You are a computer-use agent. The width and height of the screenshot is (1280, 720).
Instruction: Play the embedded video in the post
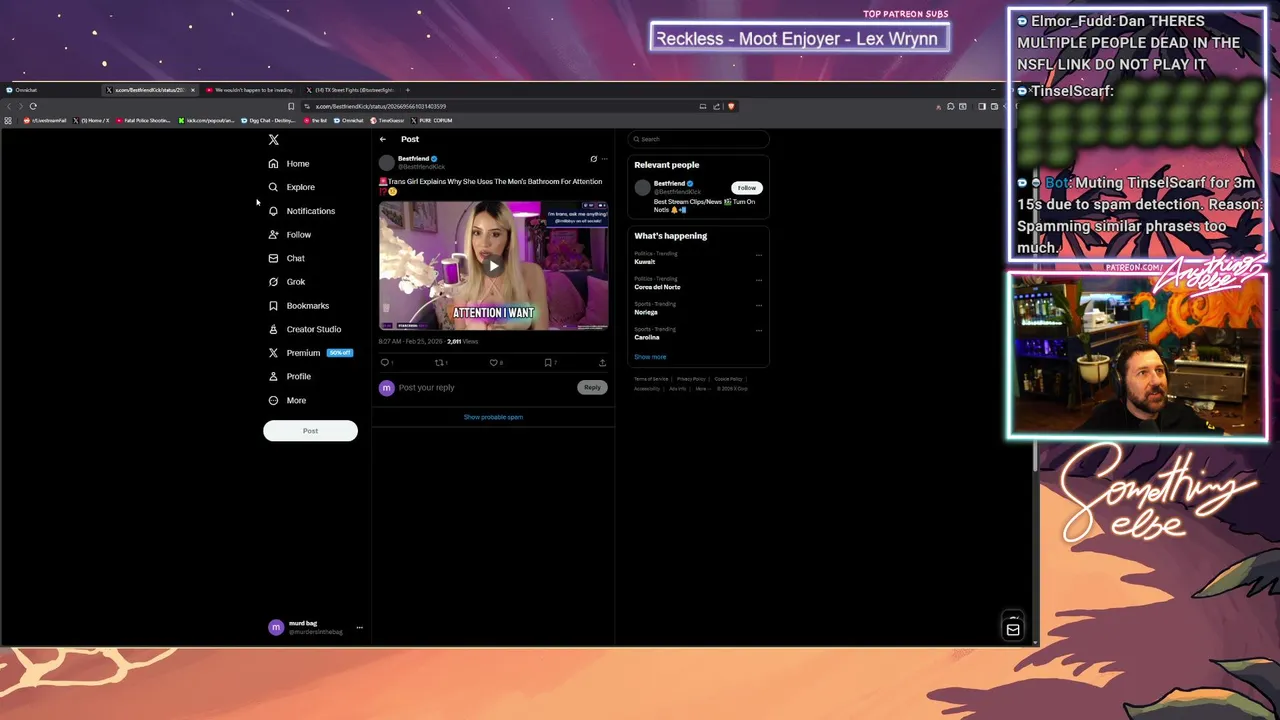(x=493, y=266)
